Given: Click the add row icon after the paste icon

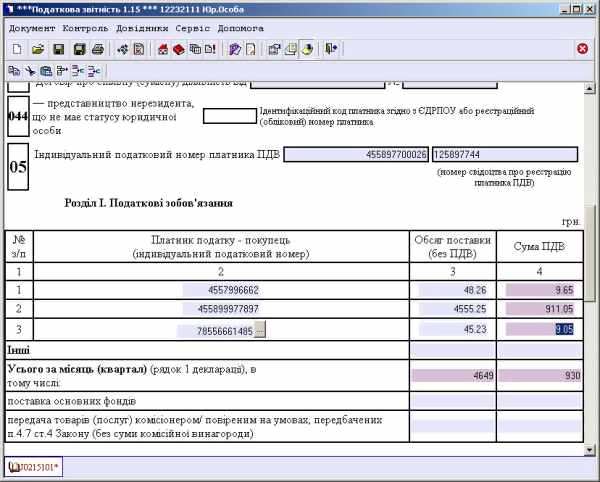Looking at the screenshot, I should click(62, 71).
